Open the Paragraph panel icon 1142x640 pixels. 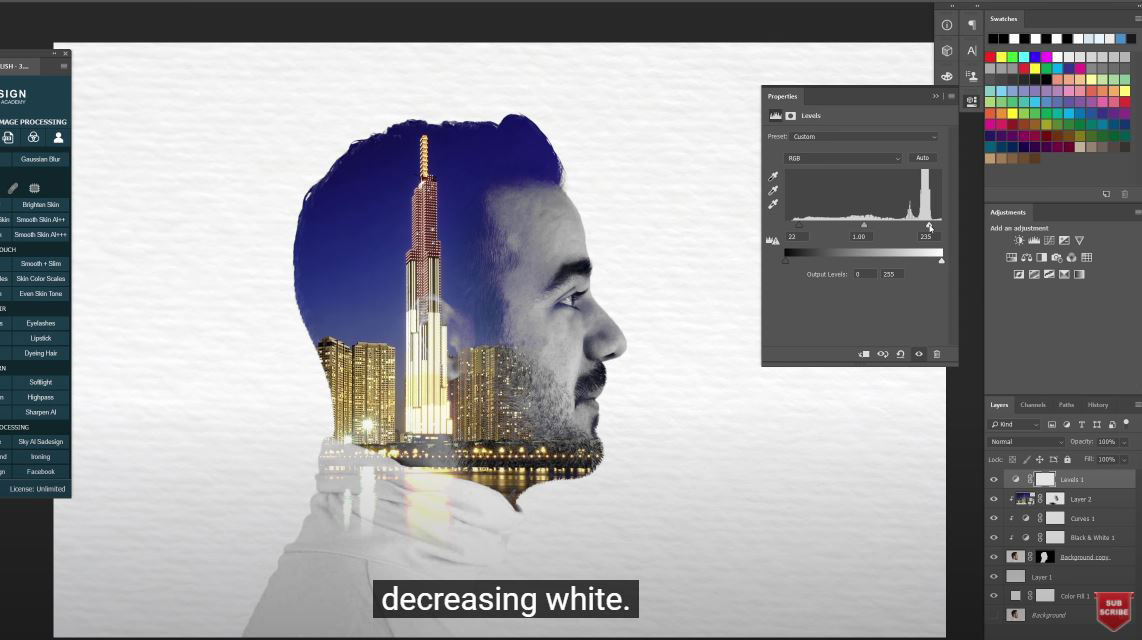[x=972, y=25]
